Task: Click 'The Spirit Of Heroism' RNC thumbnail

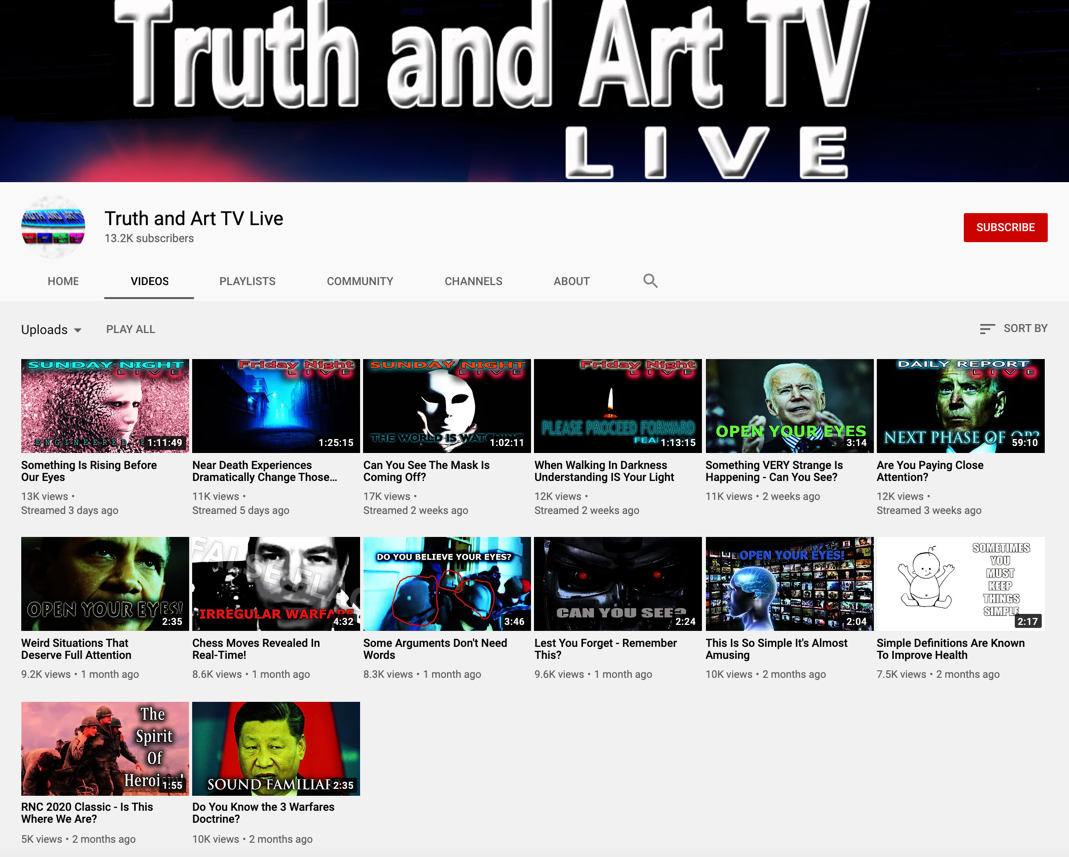Action: [105, 748]
